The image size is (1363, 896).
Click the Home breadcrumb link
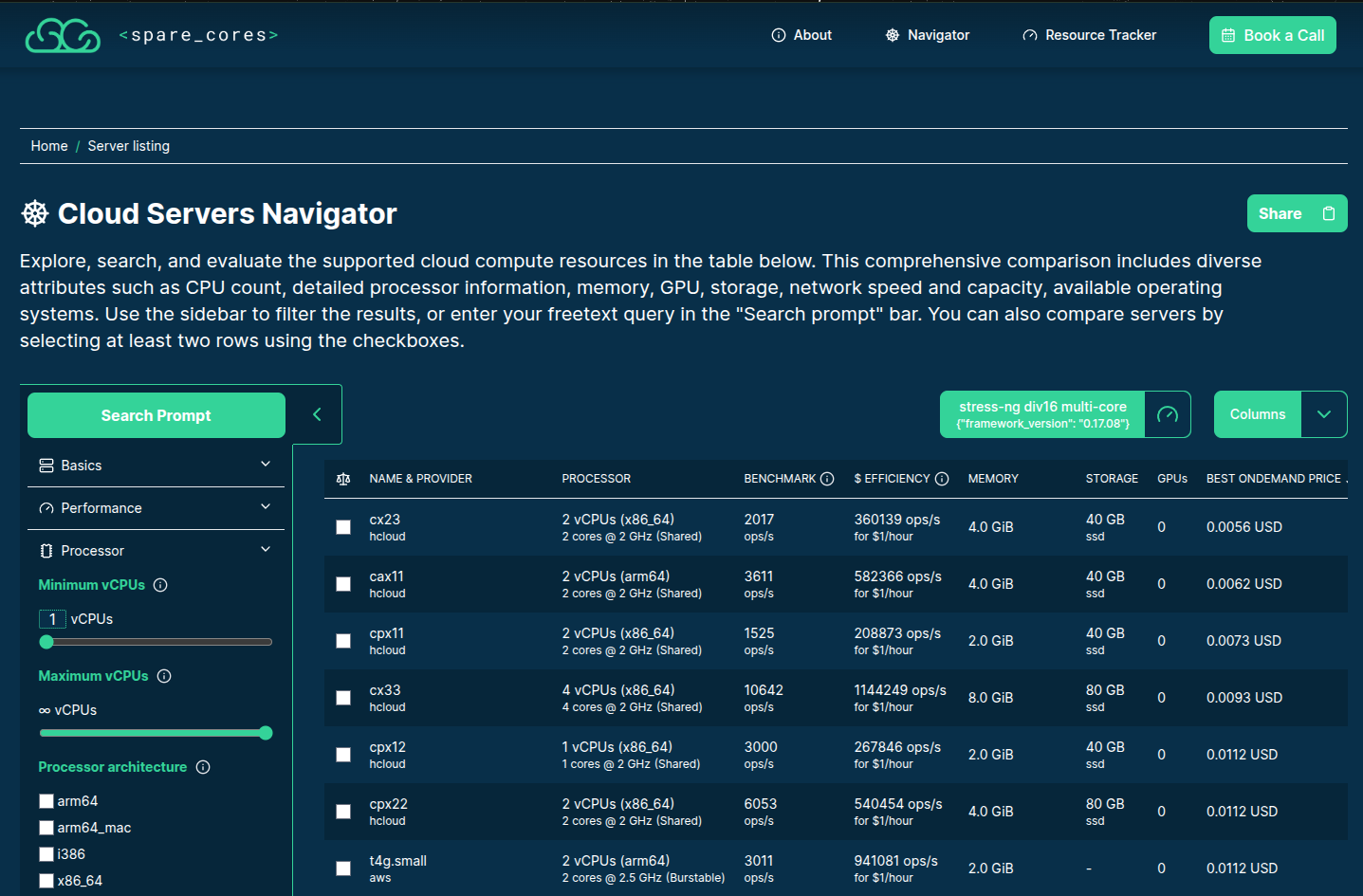49,145
